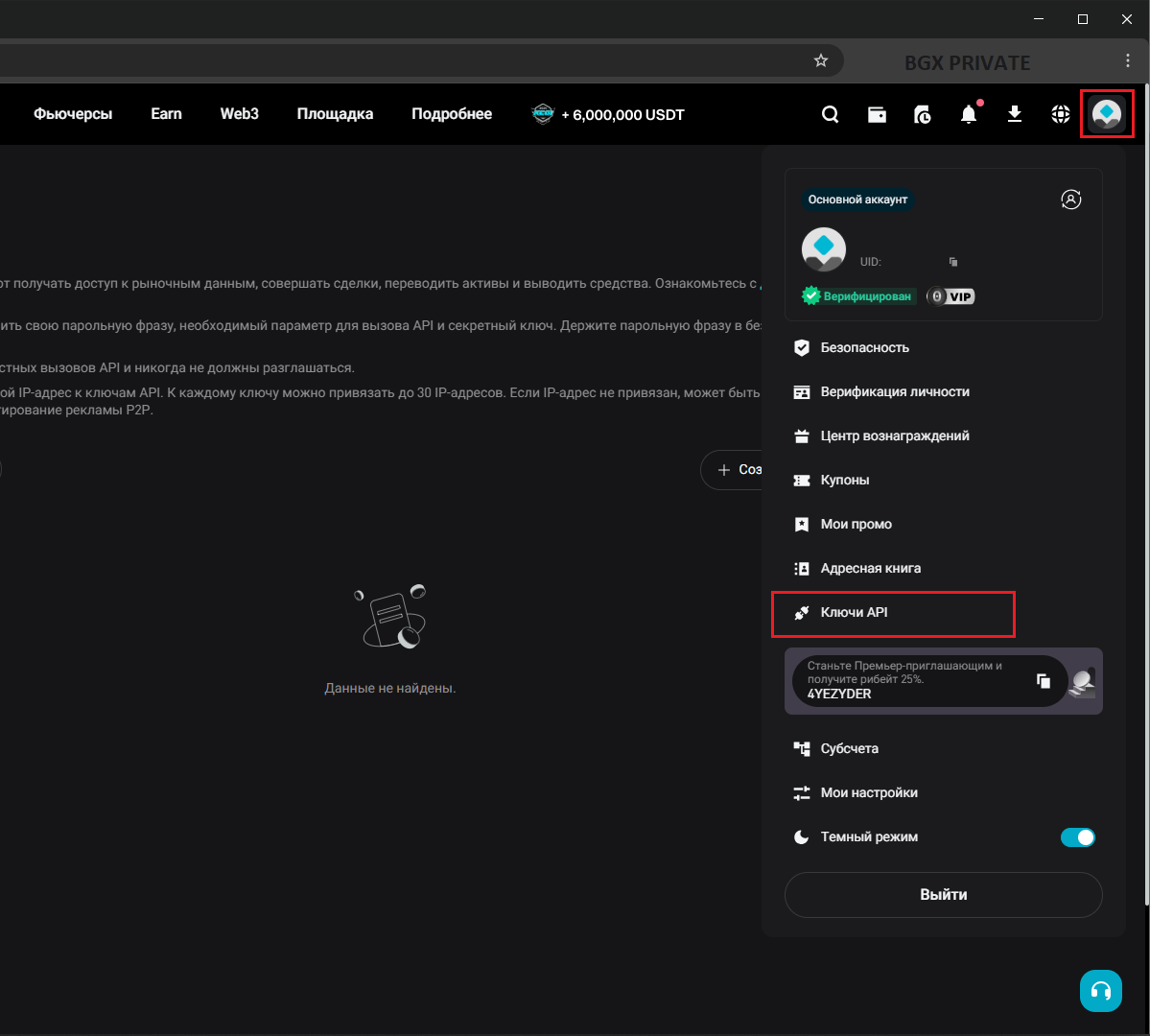Open live support headset button
The image size is (1150, 1036).
click(x=1101, y=991)
